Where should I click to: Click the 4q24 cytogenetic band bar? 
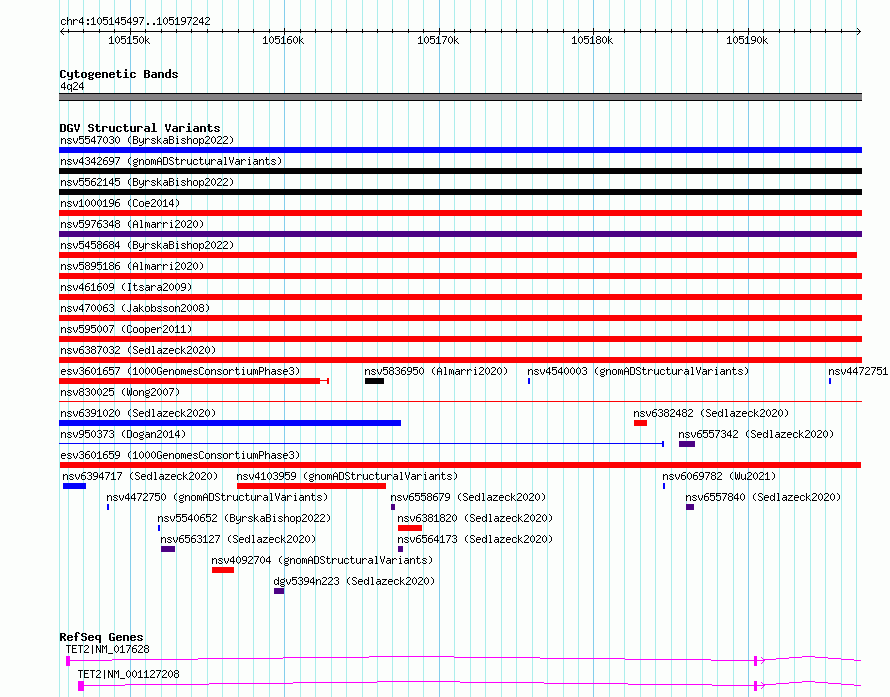(460, 97)
